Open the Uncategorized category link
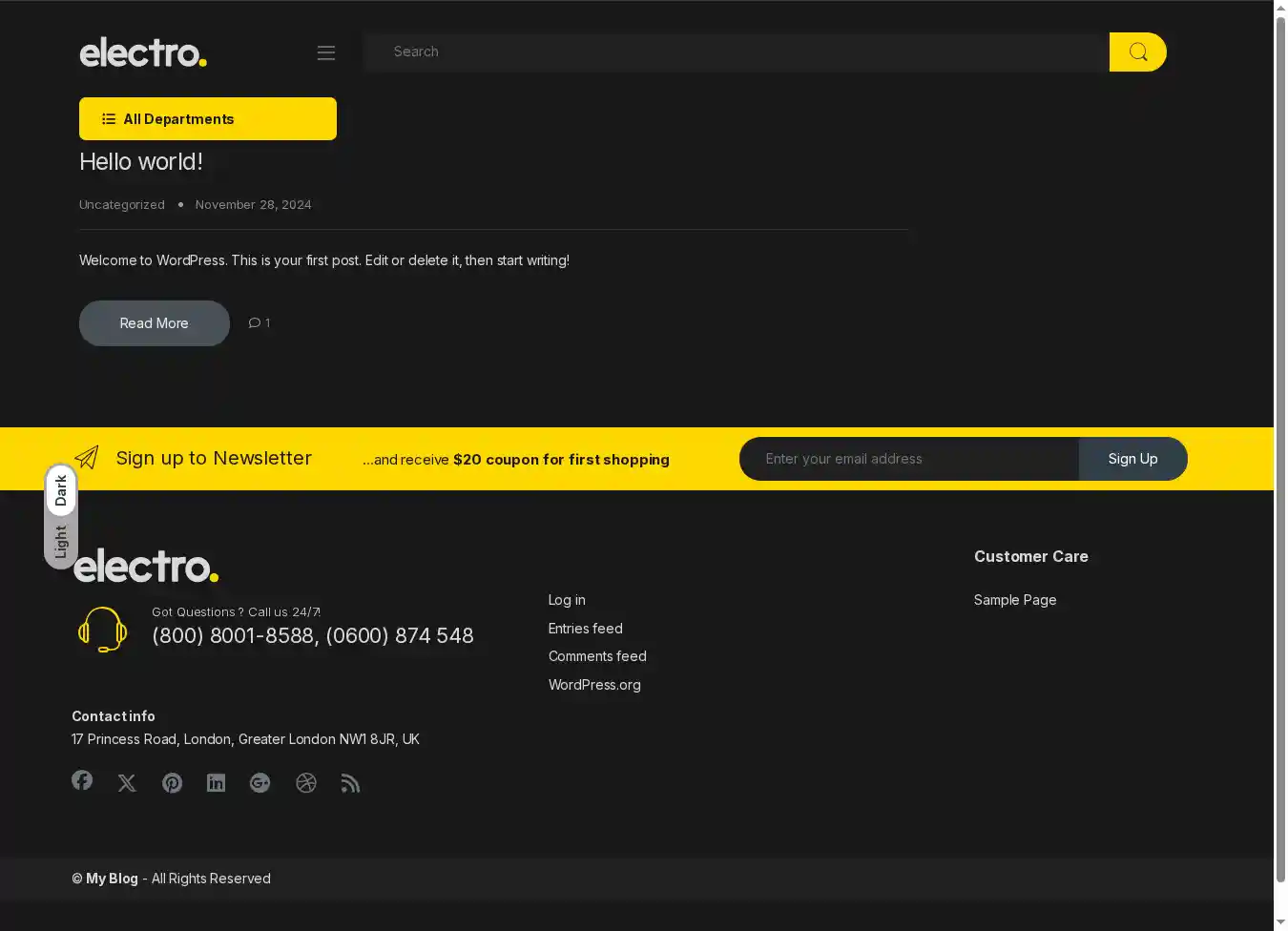The width and height of the screenshot is (1288, 931). (121, 205)
